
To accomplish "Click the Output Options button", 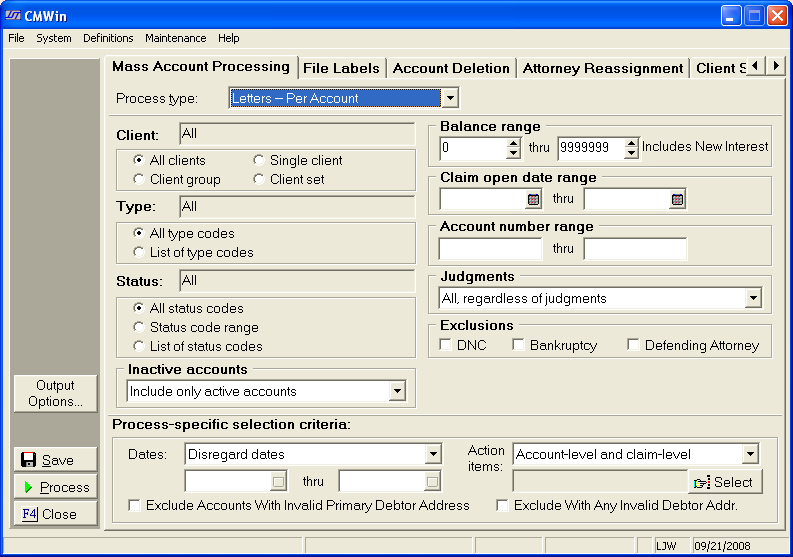I will click(x=56, y=393).
